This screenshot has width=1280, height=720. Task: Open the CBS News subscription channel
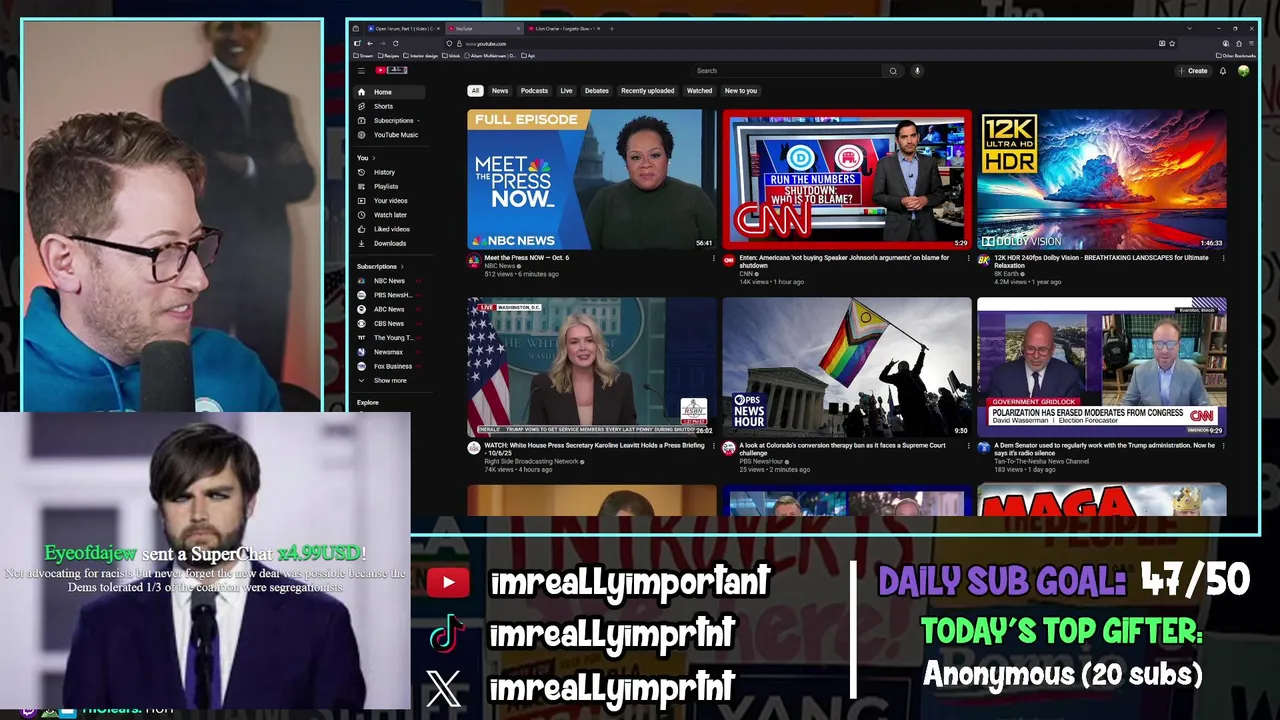click(x=390, y=323)
